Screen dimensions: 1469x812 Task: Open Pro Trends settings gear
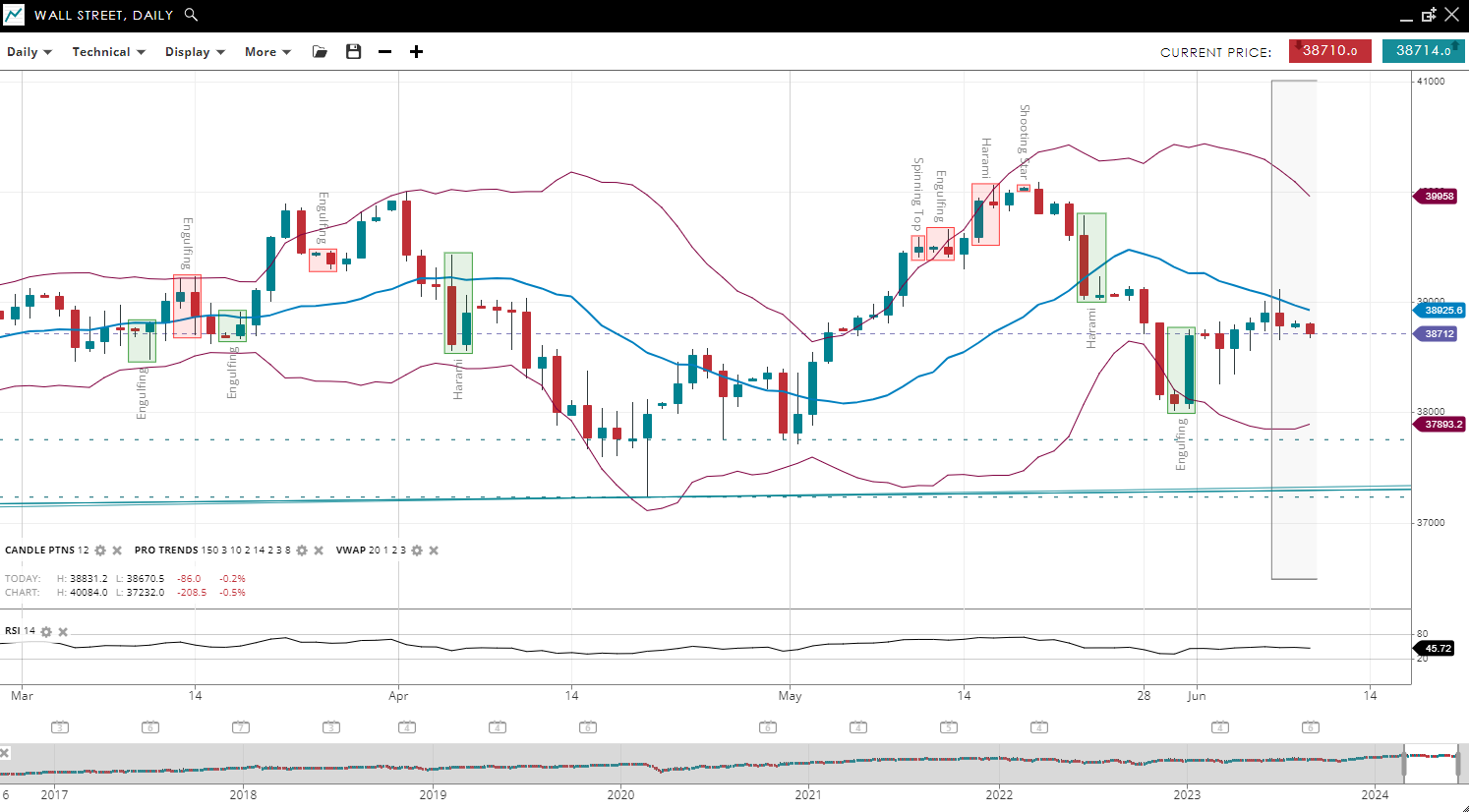pos(302,551)
